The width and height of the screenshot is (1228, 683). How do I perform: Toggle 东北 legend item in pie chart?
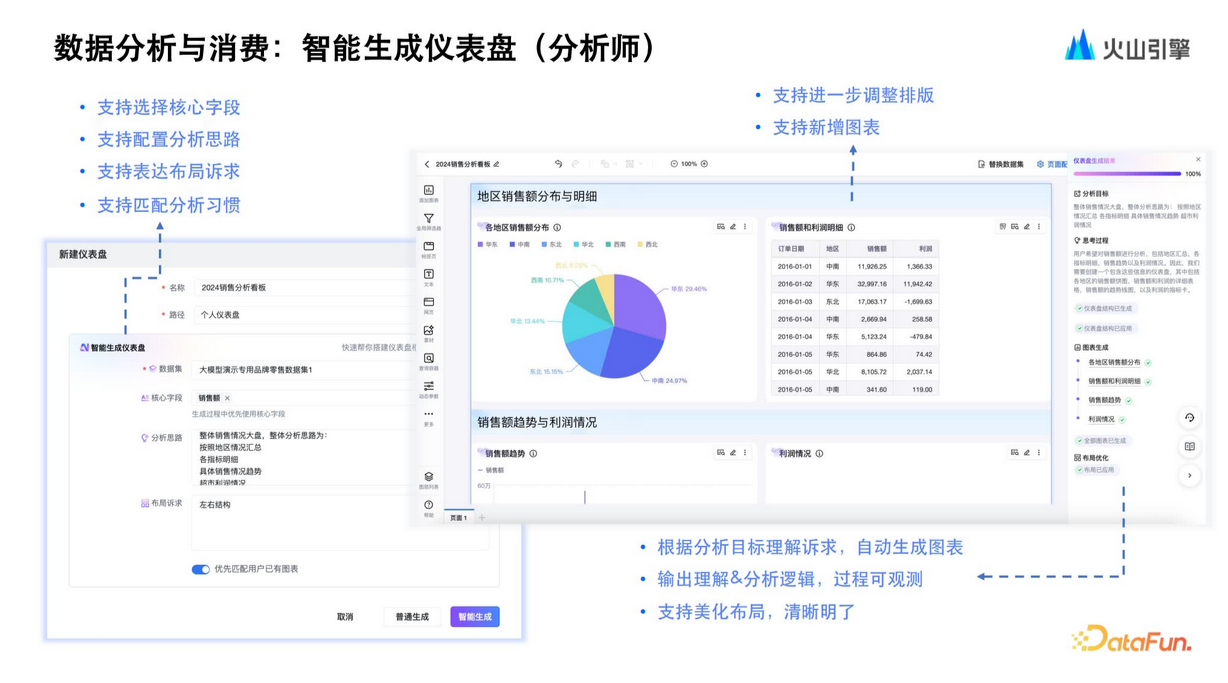pos(552,244)
